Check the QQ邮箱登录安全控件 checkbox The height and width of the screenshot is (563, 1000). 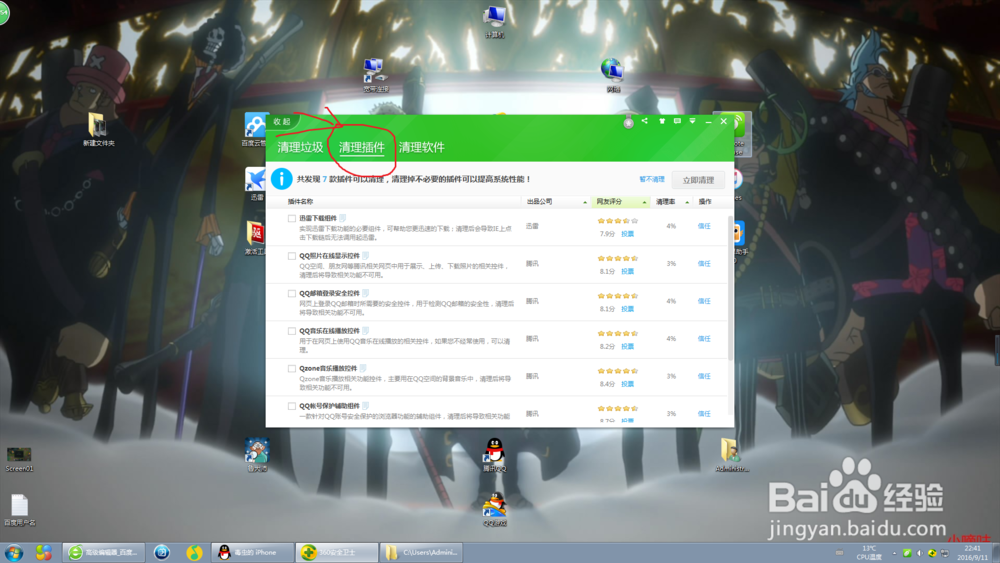291,293
